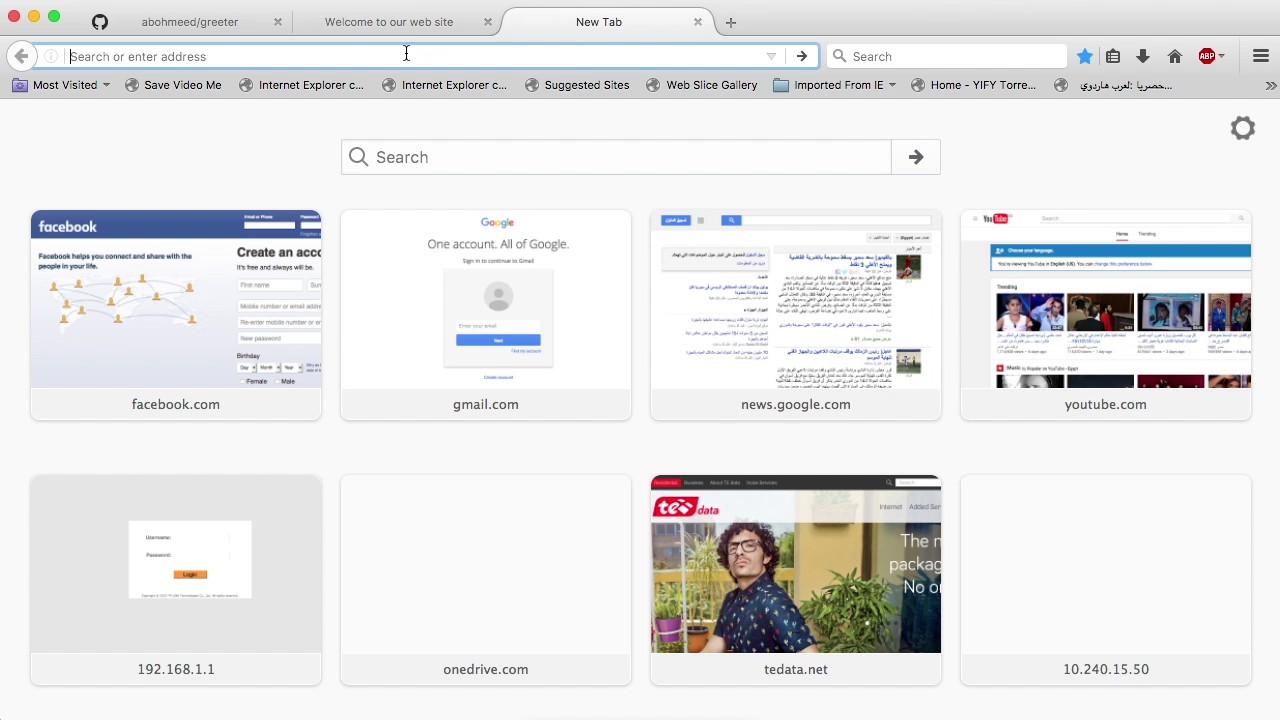
Task: Bookmark this page with star icon
Action: coord(1085,56)
